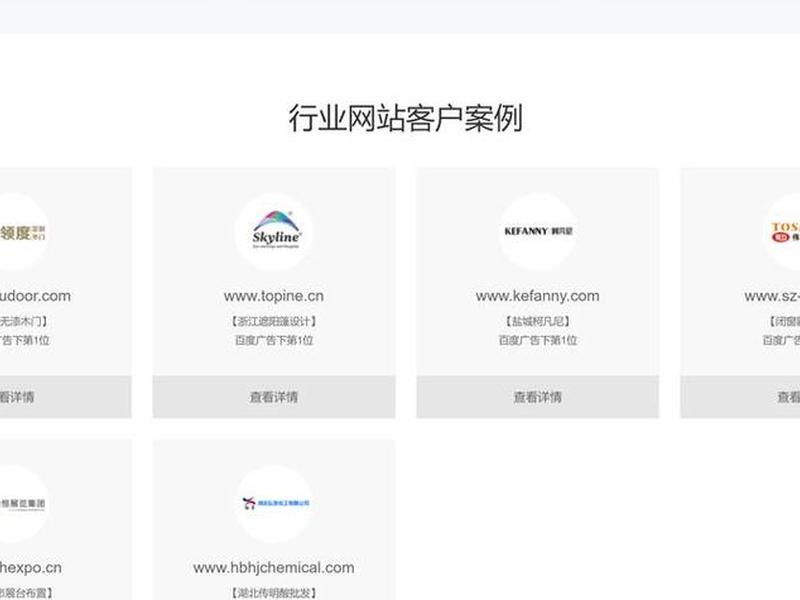
Task: Click the hbhjchemical company logo
Action: [276, 503]
